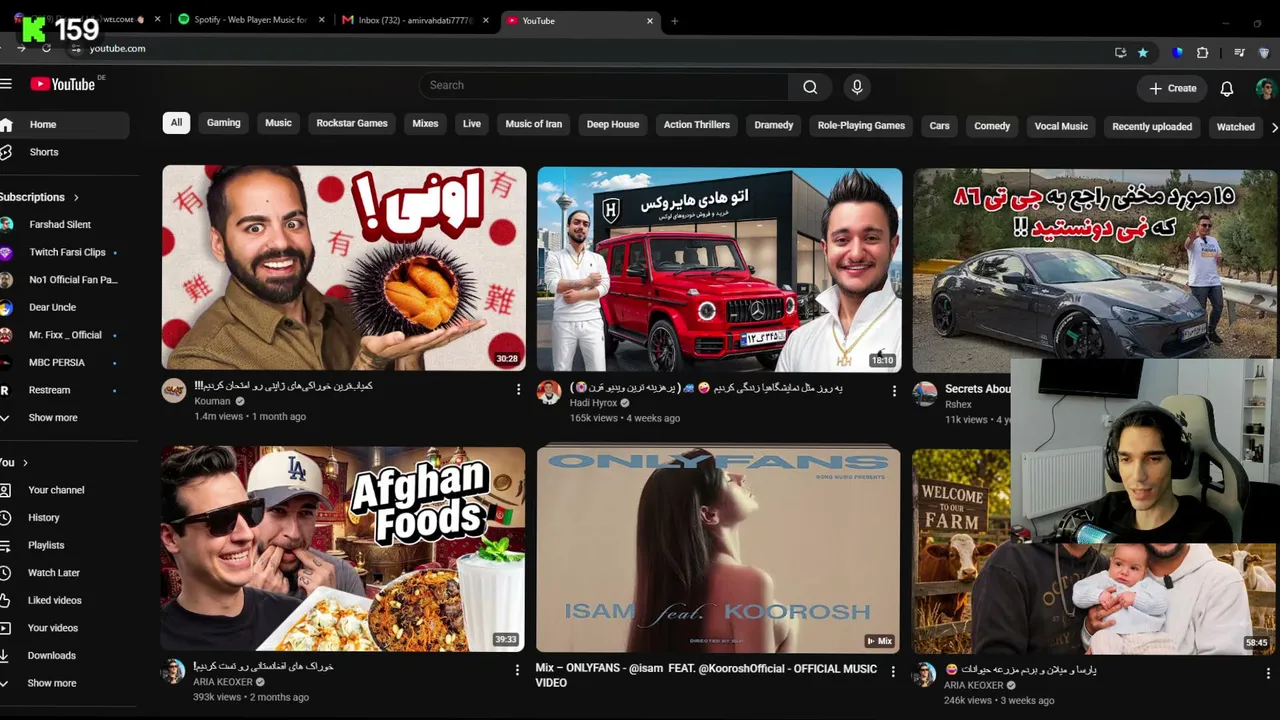Filter by the Recently uploaded chip
Viewport: 1280px width, 720px height.
tap(1152, 127)
